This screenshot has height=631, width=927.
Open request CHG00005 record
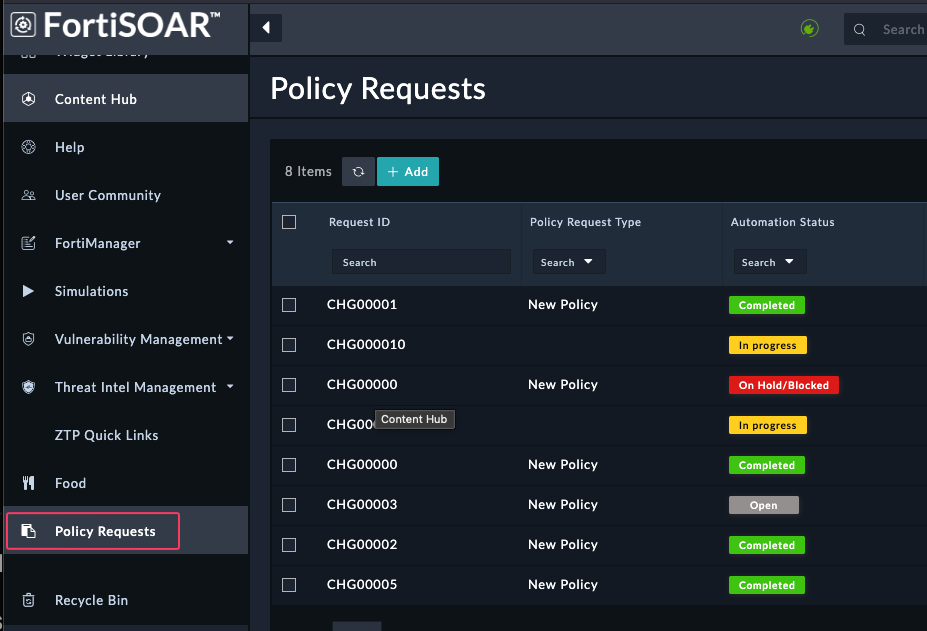point(362,585)
